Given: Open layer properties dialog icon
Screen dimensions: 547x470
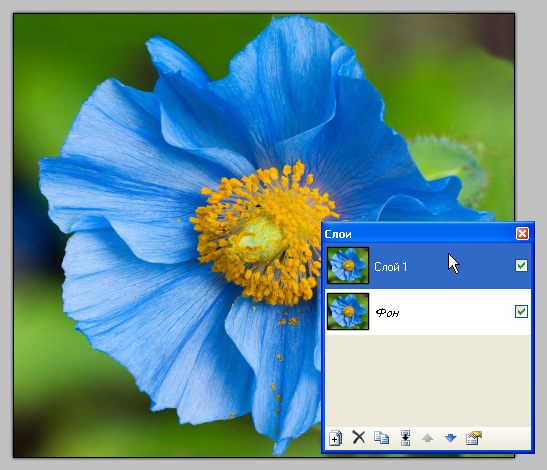Looking at the screenshot, I should pyautogui.click(x=474, y=438).
